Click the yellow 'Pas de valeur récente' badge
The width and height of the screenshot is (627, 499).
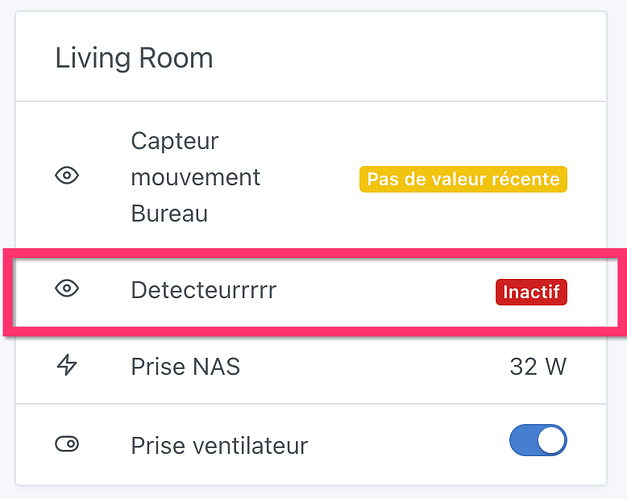(463, 179)
